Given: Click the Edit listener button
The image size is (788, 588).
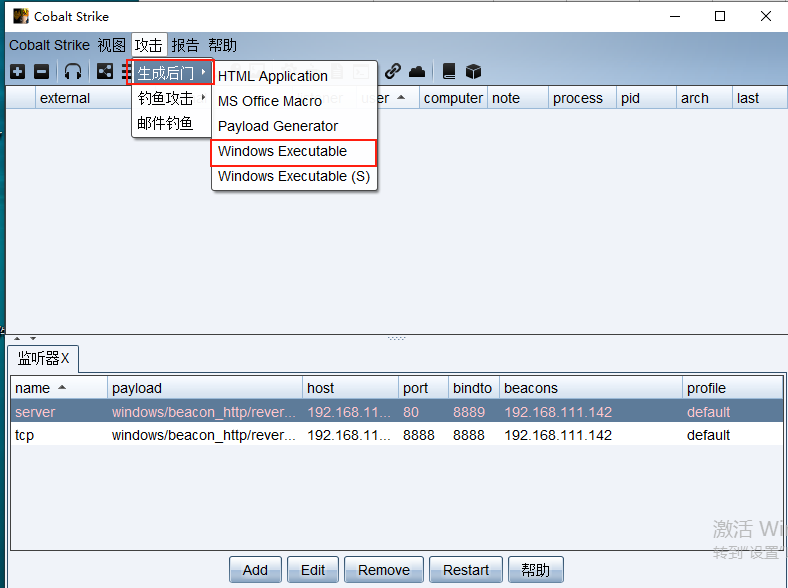Looking at the screenshot, I should (313, 570).
